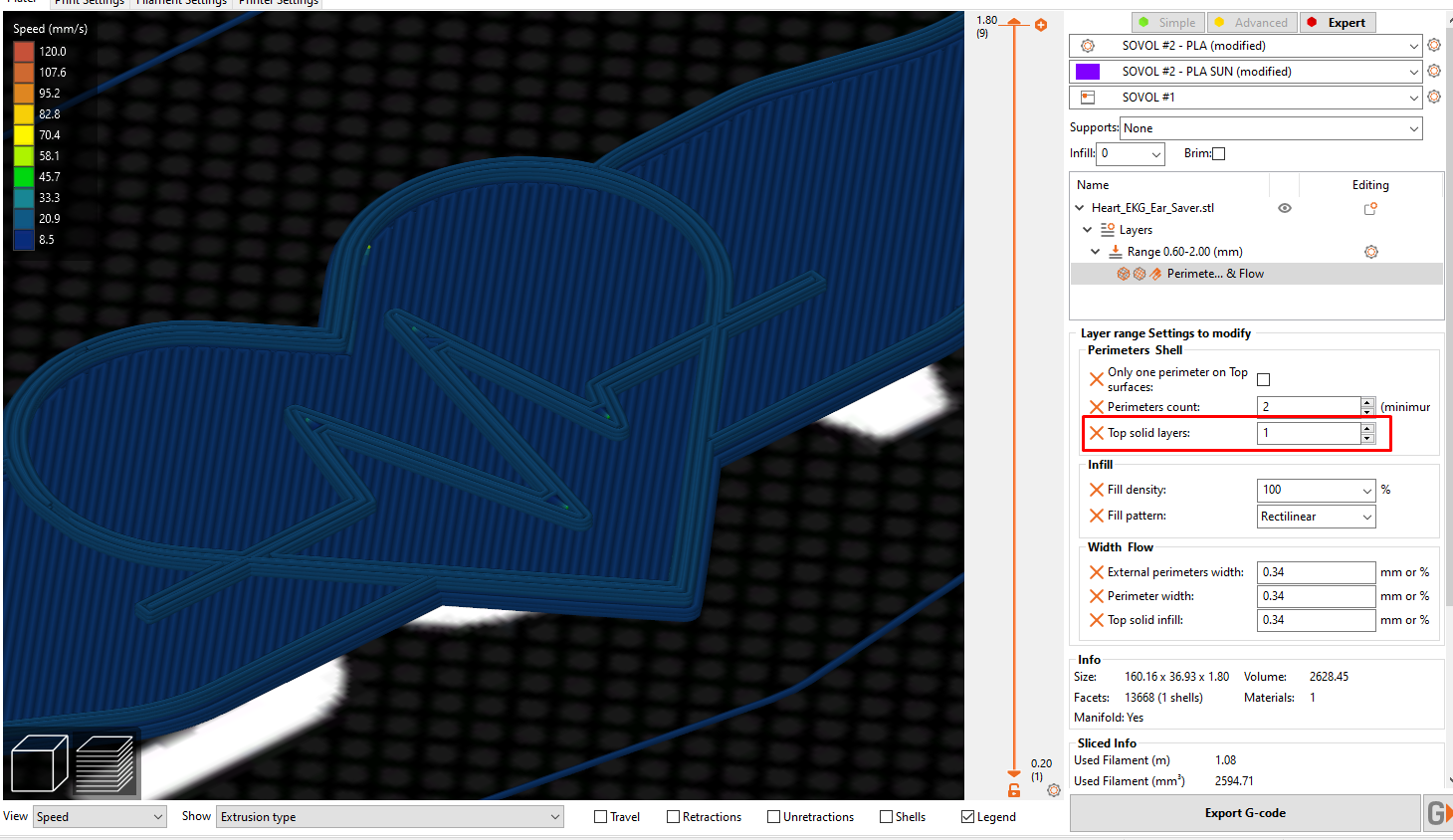The image size is (1453, 840).
Task: Open the Show Extrusion type dropdown
Action: pos(390,817)
